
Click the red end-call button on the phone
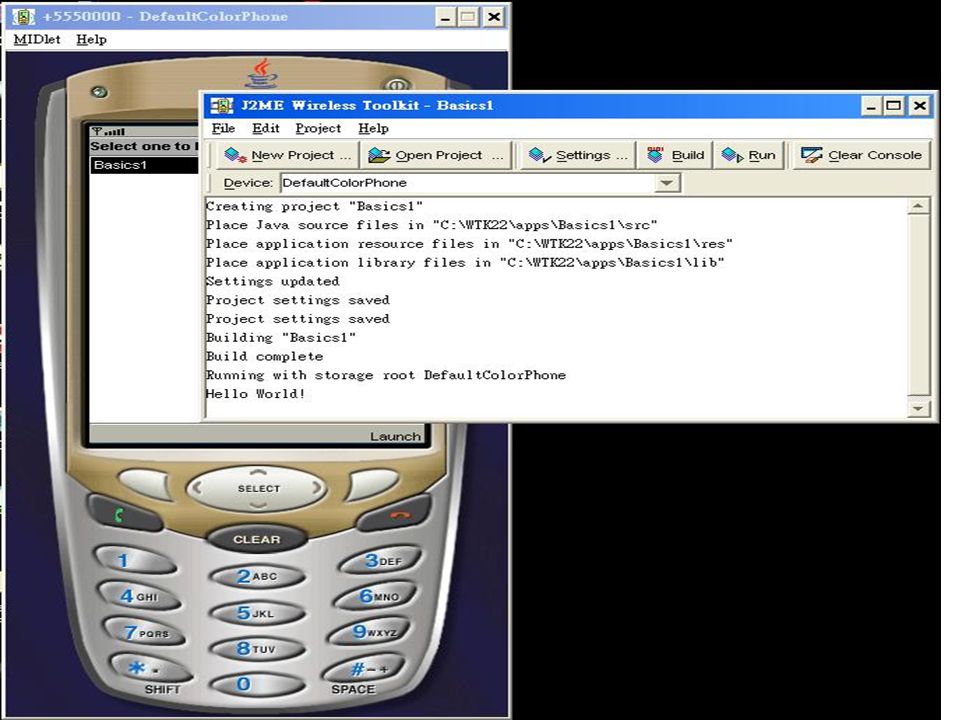point(394,513)
